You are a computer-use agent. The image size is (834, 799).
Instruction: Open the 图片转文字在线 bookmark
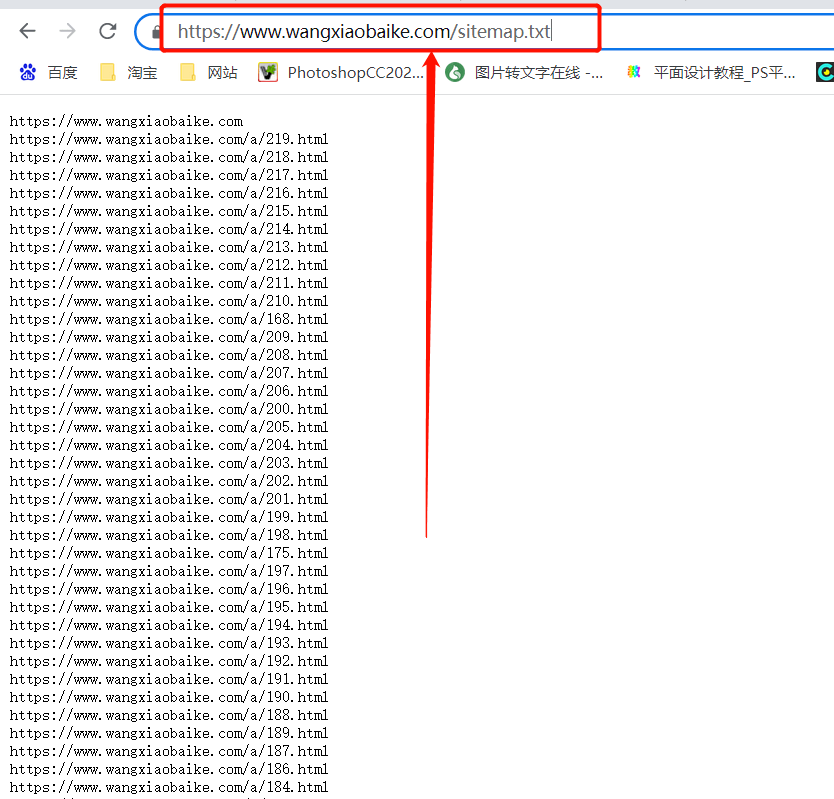(525, 72)
